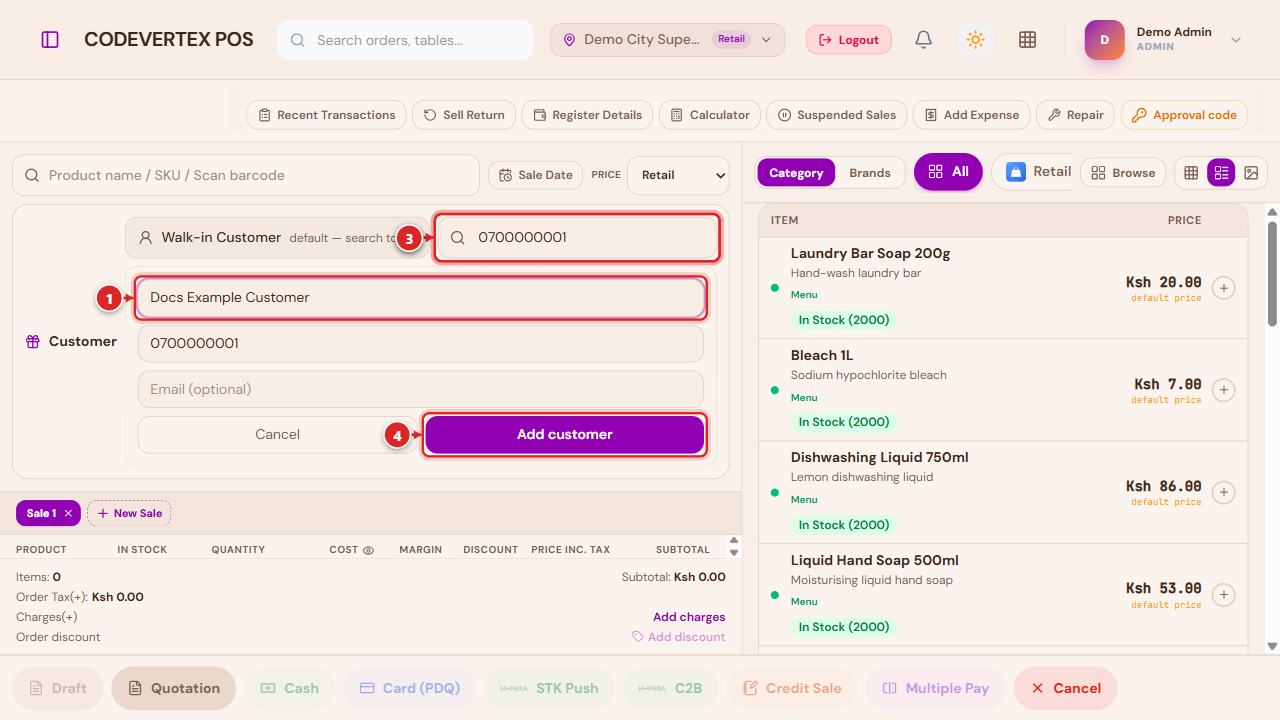
Task: Select the Sale 1 tab
Action: [41, 513]
